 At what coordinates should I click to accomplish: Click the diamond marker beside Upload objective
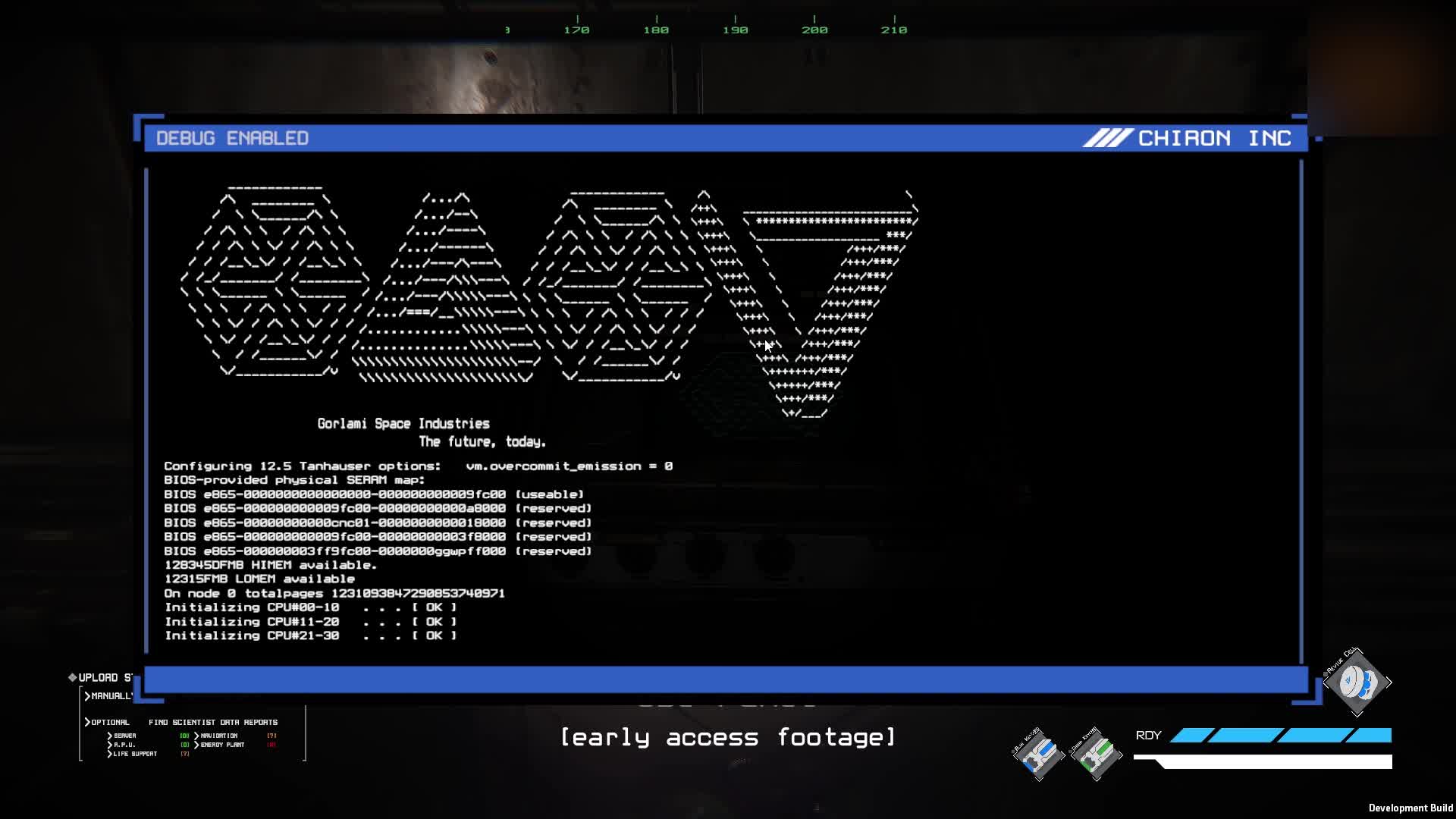(73, 677)
